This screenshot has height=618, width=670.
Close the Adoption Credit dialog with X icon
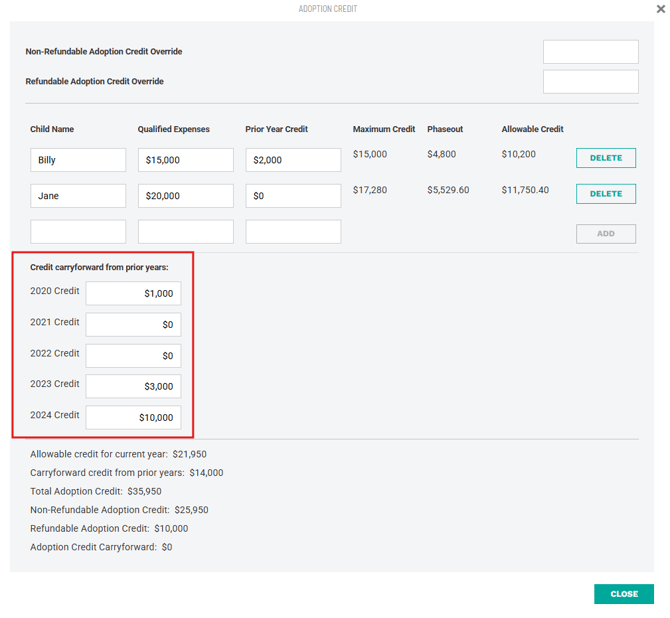[660, 9]
